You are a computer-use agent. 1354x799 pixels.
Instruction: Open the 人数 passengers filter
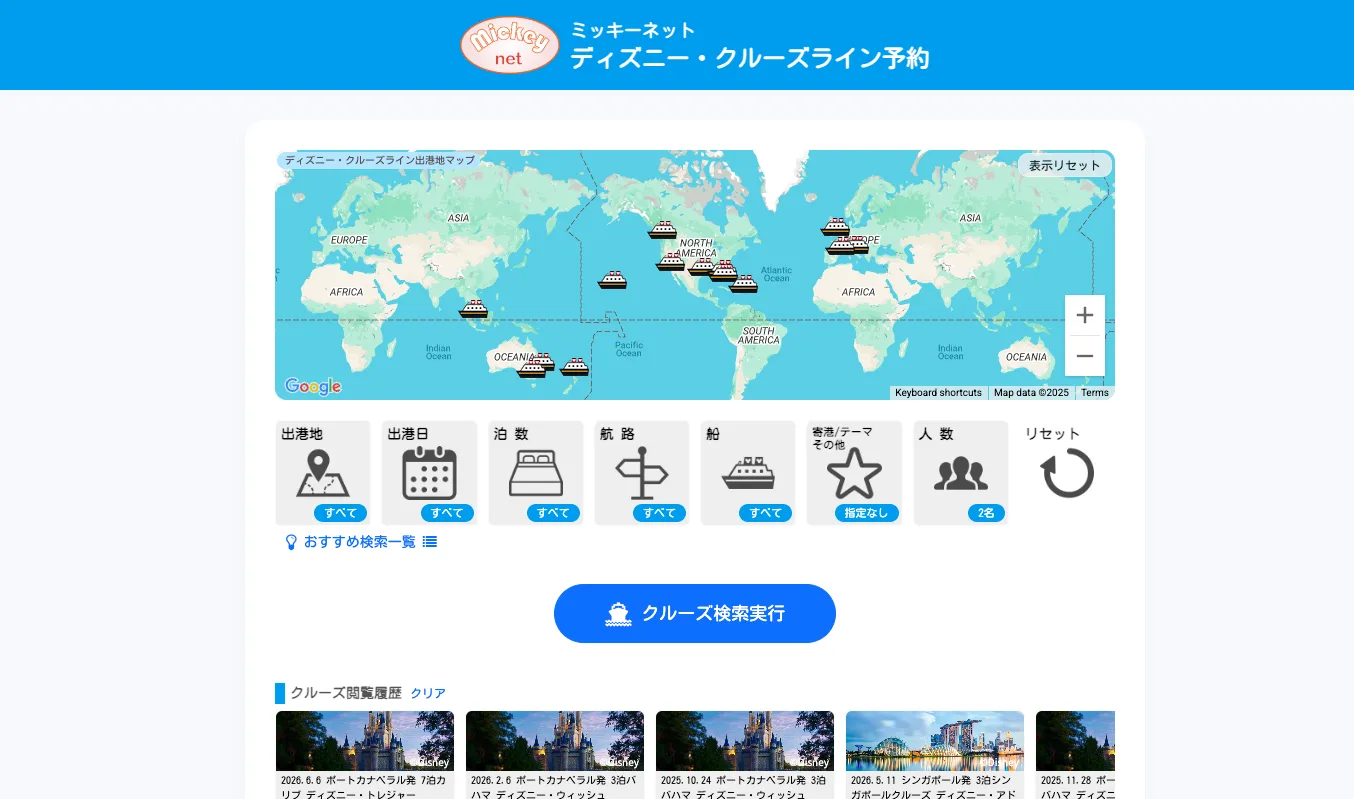pos(961,473)
